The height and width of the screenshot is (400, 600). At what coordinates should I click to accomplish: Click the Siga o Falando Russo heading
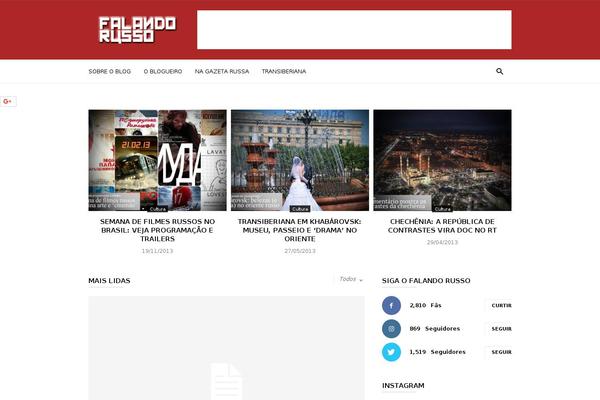(x=426, y=281)
